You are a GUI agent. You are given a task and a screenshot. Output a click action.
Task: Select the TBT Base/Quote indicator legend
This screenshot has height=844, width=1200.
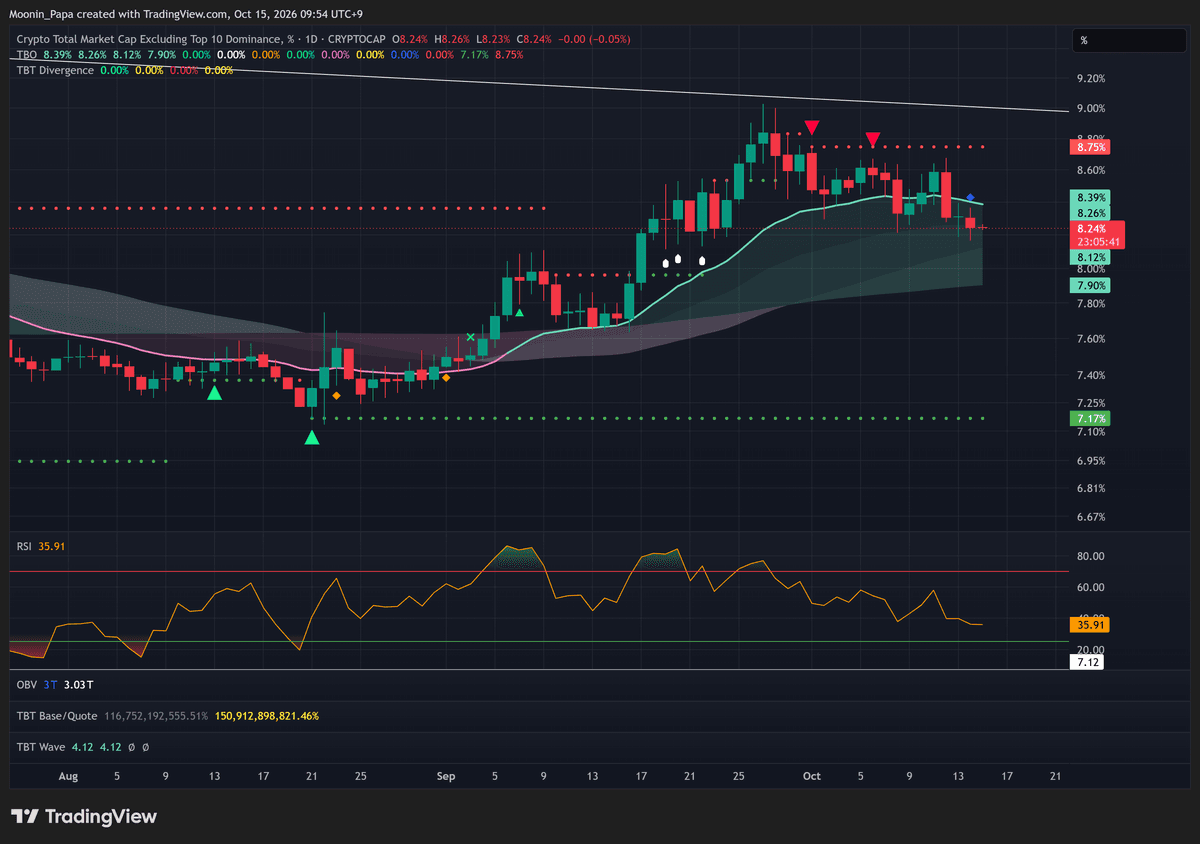[x=57, y=716]
